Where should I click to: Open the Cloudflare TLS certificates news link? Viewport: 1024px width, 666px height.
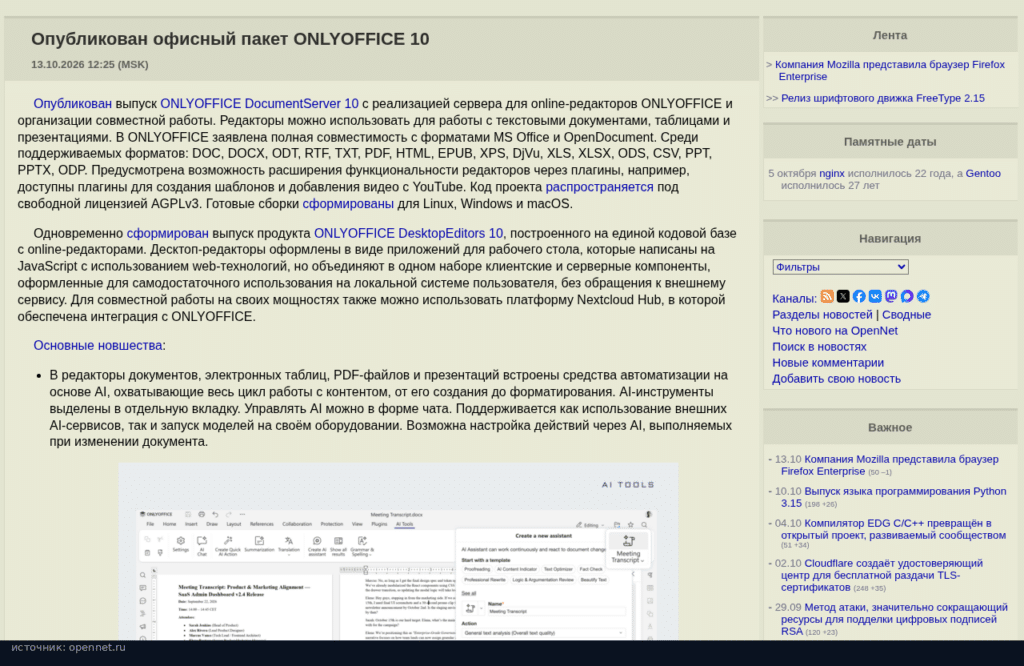click(882, 575)
